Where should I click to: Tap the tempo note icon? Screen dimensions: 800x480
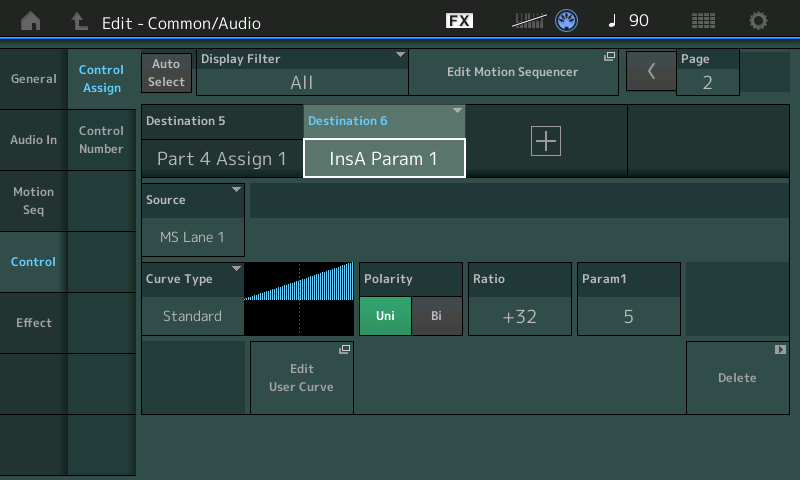pos(612,21)
